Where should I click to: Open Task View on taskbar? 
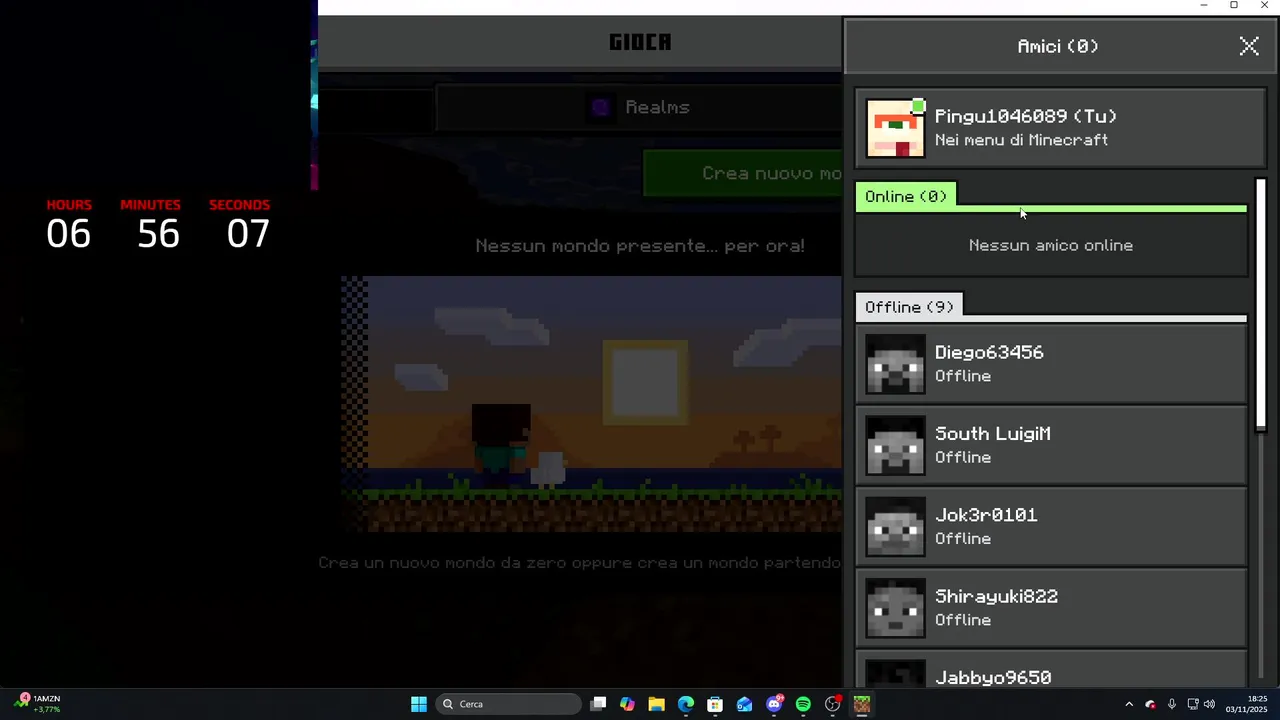click(x=598, y=704)
